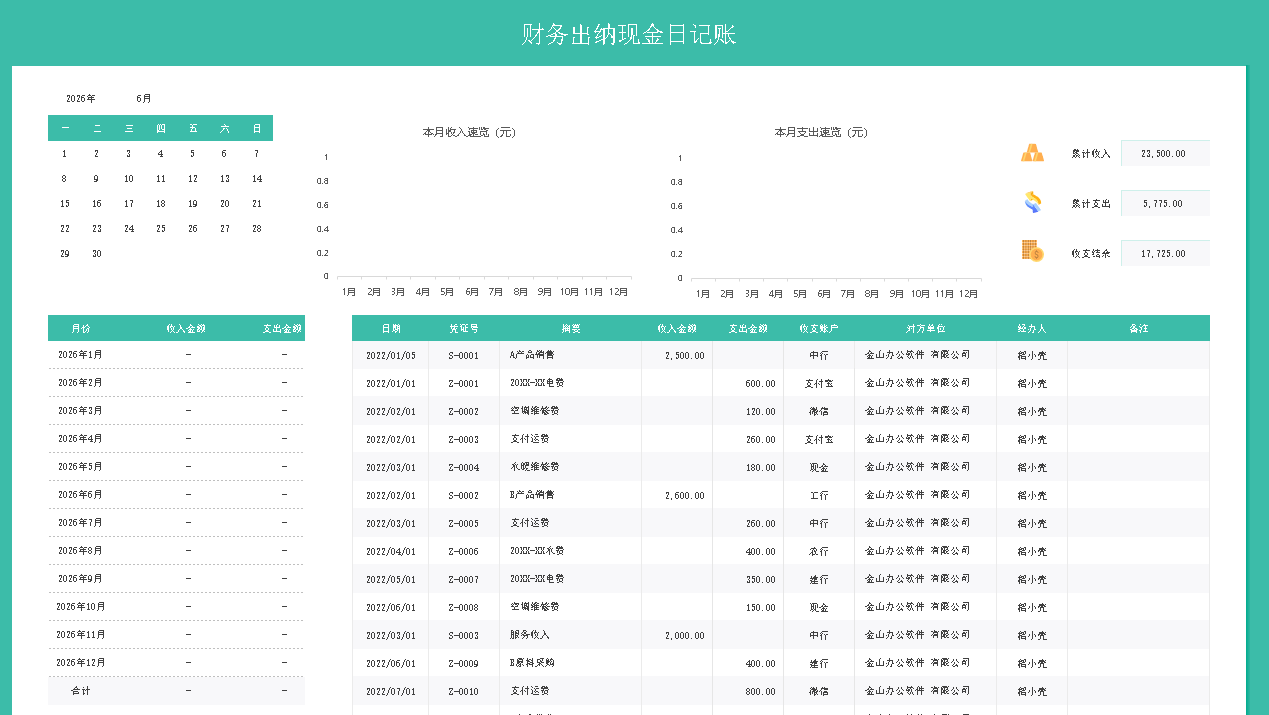Select voucher cell S-0001
This screenshot has height=715, width=1269.
point(463,355)
